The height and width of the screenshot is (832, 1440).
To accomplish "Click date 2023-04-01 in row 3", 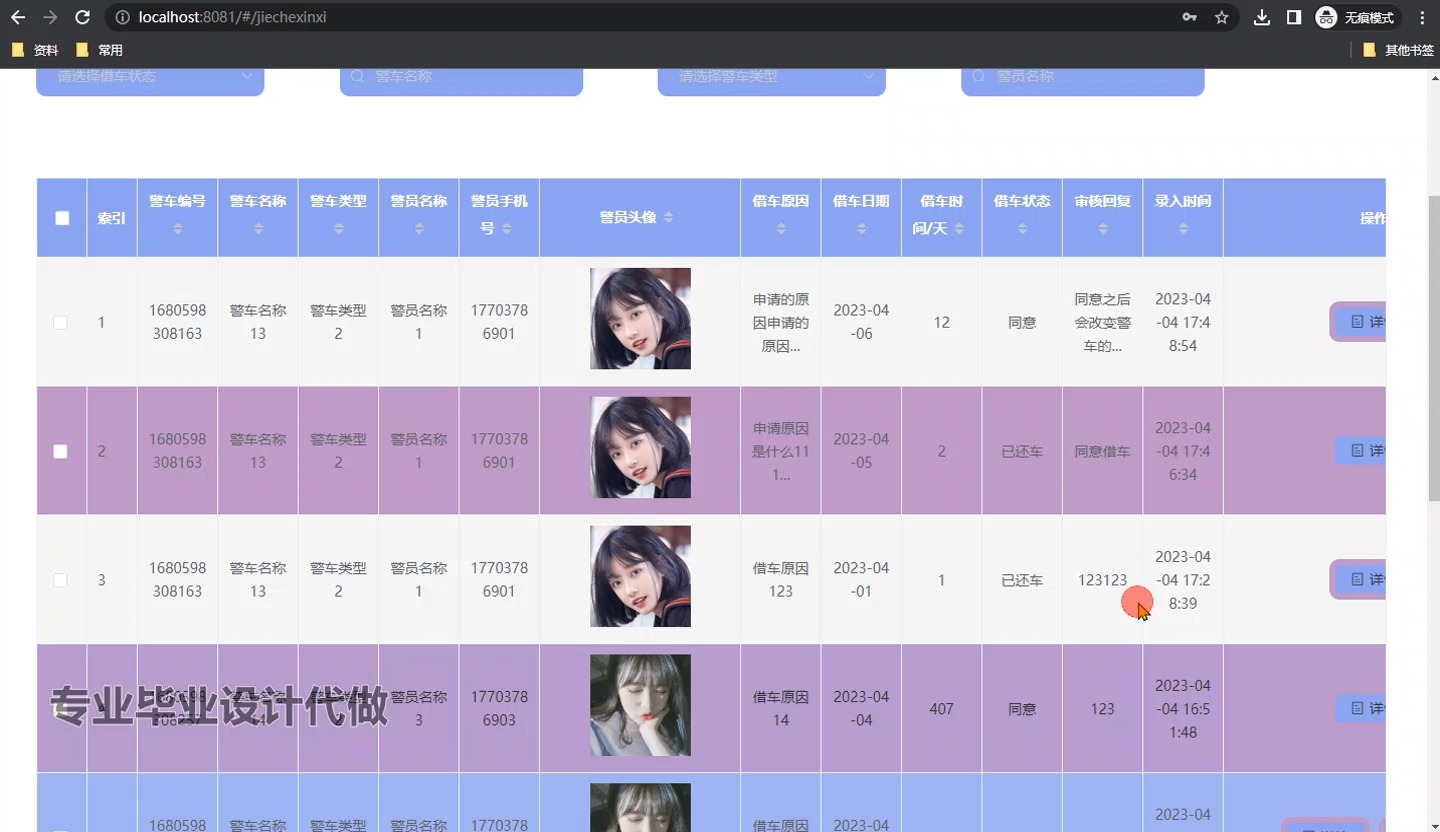I will (x=861, y=580).
